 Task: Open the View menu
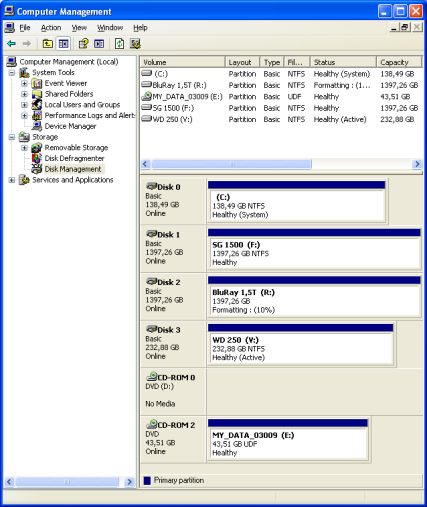(79, 28)
